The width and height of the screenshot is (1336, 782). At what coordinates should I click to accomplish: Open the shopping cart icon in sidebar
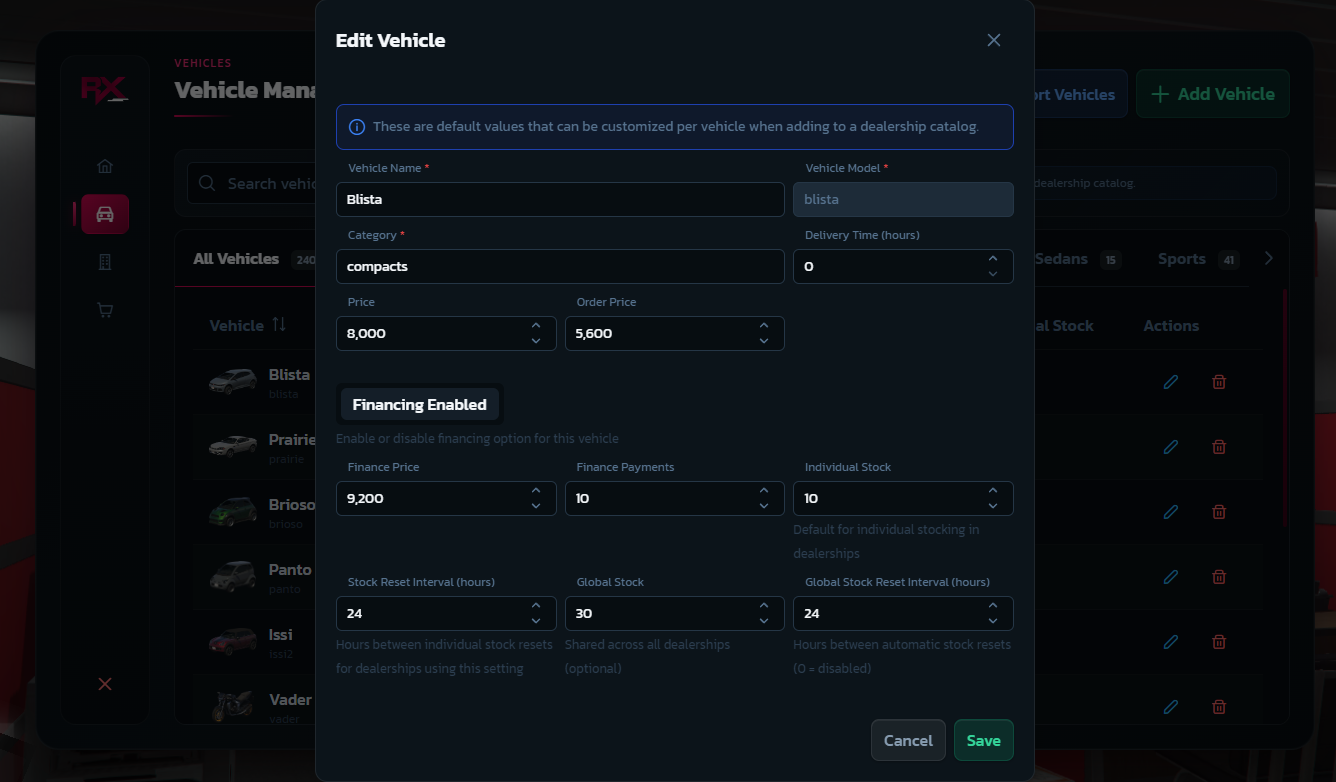(105, 310)
